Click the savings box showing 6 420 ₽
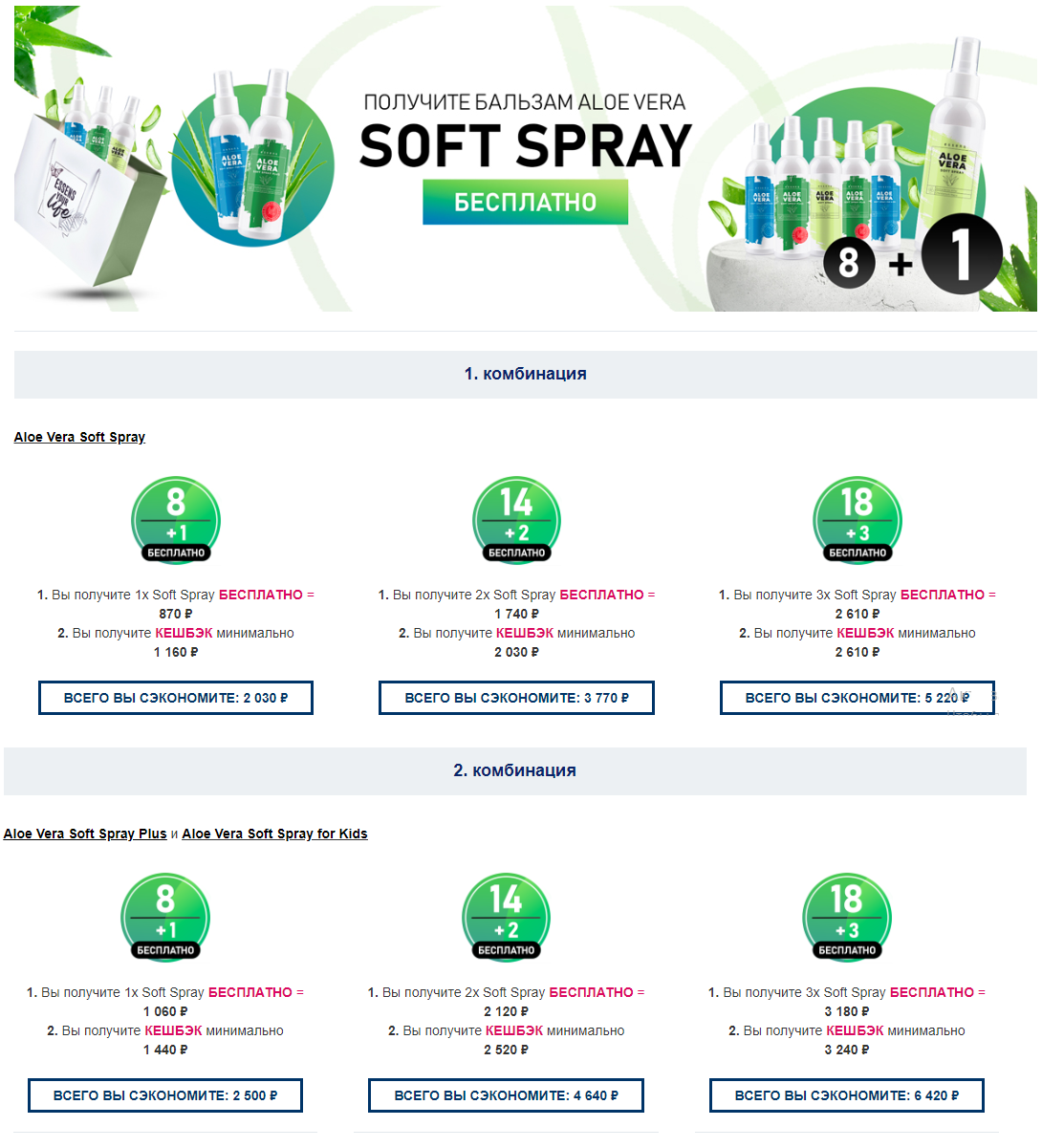The height and width of the screenshot is (1148, 1042). click(x=847, y=1095)
